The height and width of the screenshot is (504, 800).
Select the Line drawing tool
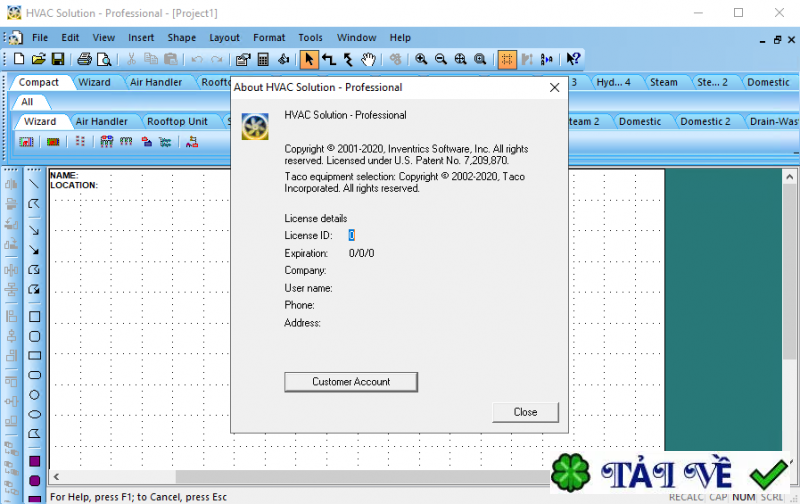tap(34, 184)
